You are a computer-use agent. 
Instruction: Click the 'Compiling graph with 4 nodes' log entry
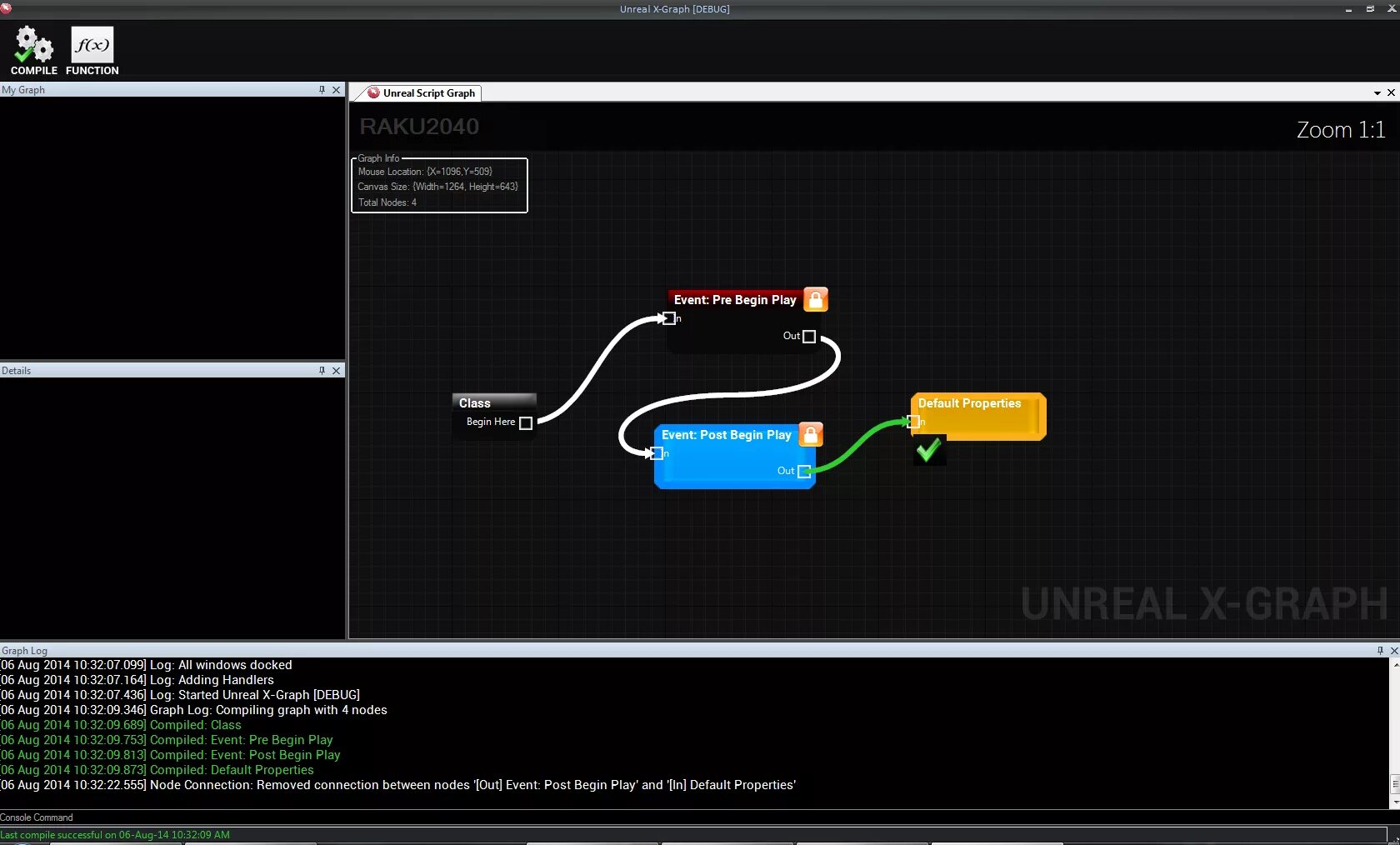coord(194,710)
